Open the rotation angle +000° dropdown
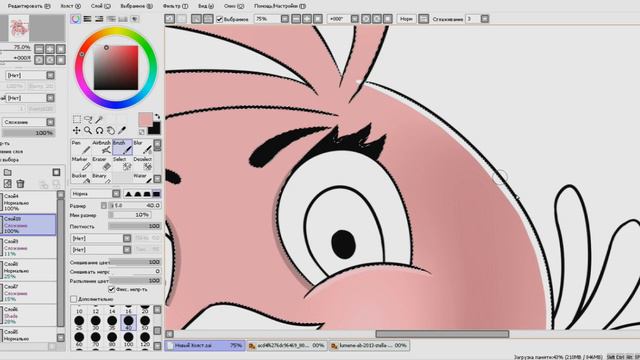The image size is (640, 360). (355, 19)
